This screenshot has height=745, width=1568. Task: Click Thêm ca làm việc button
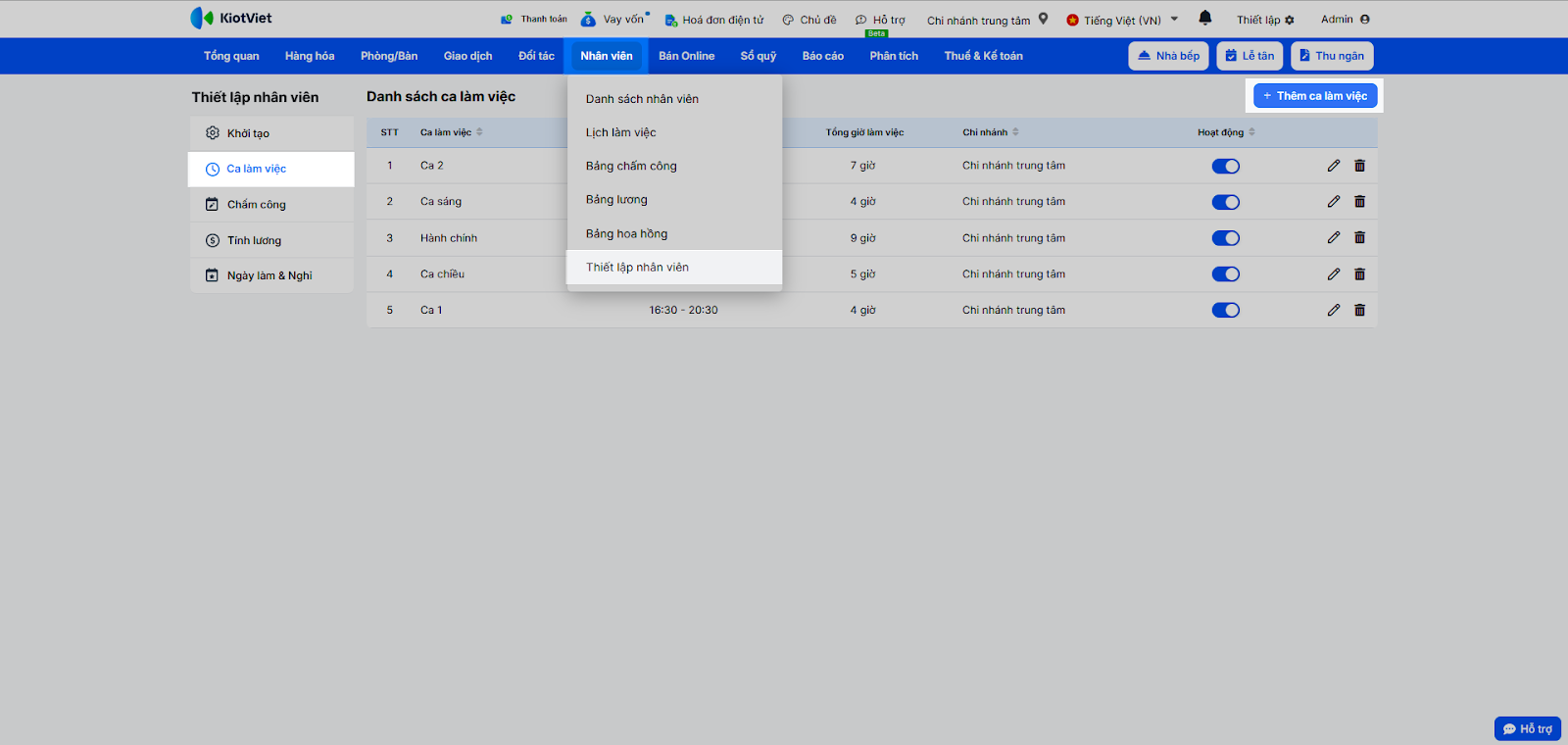1315,96
